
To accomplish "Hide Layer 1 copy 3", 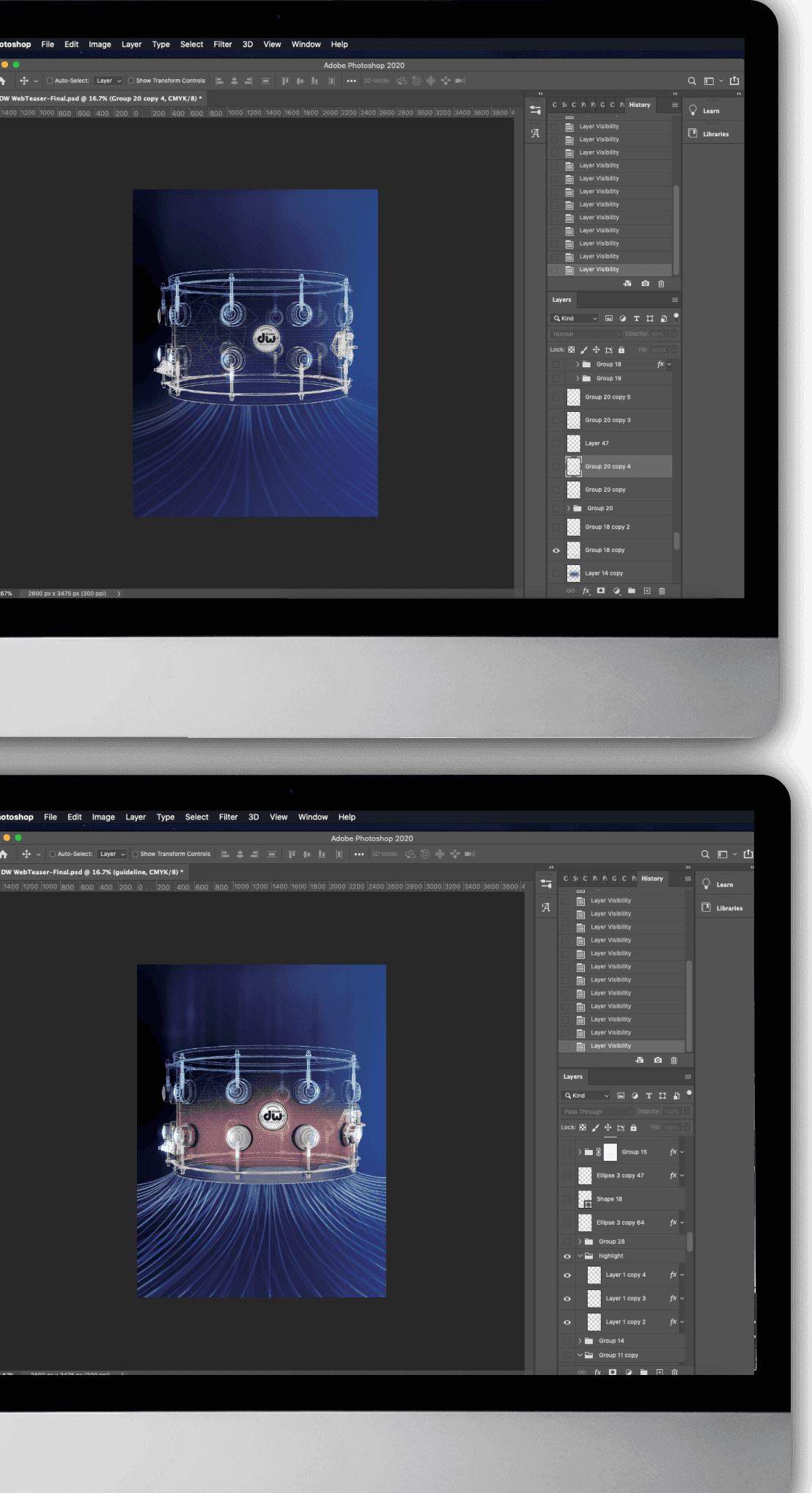I will point(566,1299).
